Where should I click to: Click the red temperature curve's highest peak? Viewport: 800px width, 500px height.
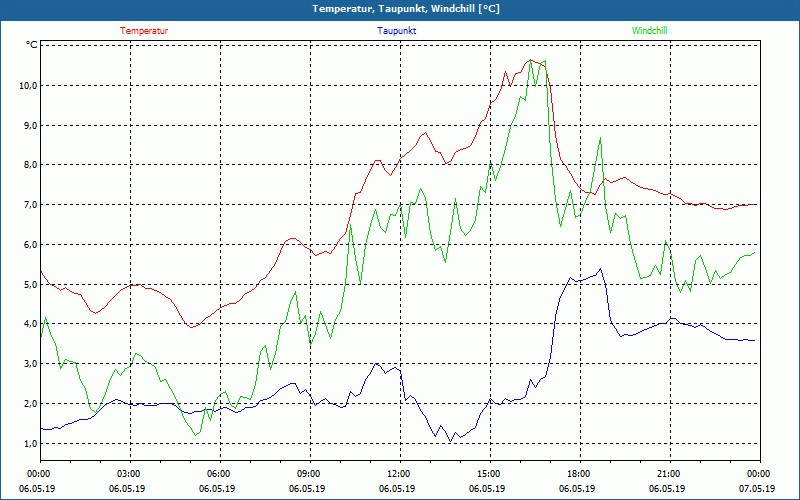531,60
